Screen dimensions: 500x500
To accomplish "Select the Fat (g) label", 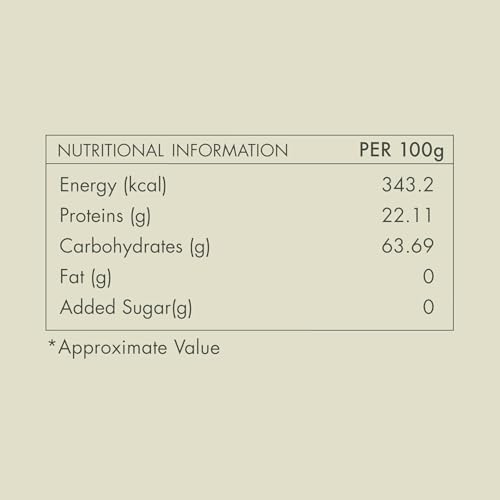I will pyautogui.click(x=85, y=277).
